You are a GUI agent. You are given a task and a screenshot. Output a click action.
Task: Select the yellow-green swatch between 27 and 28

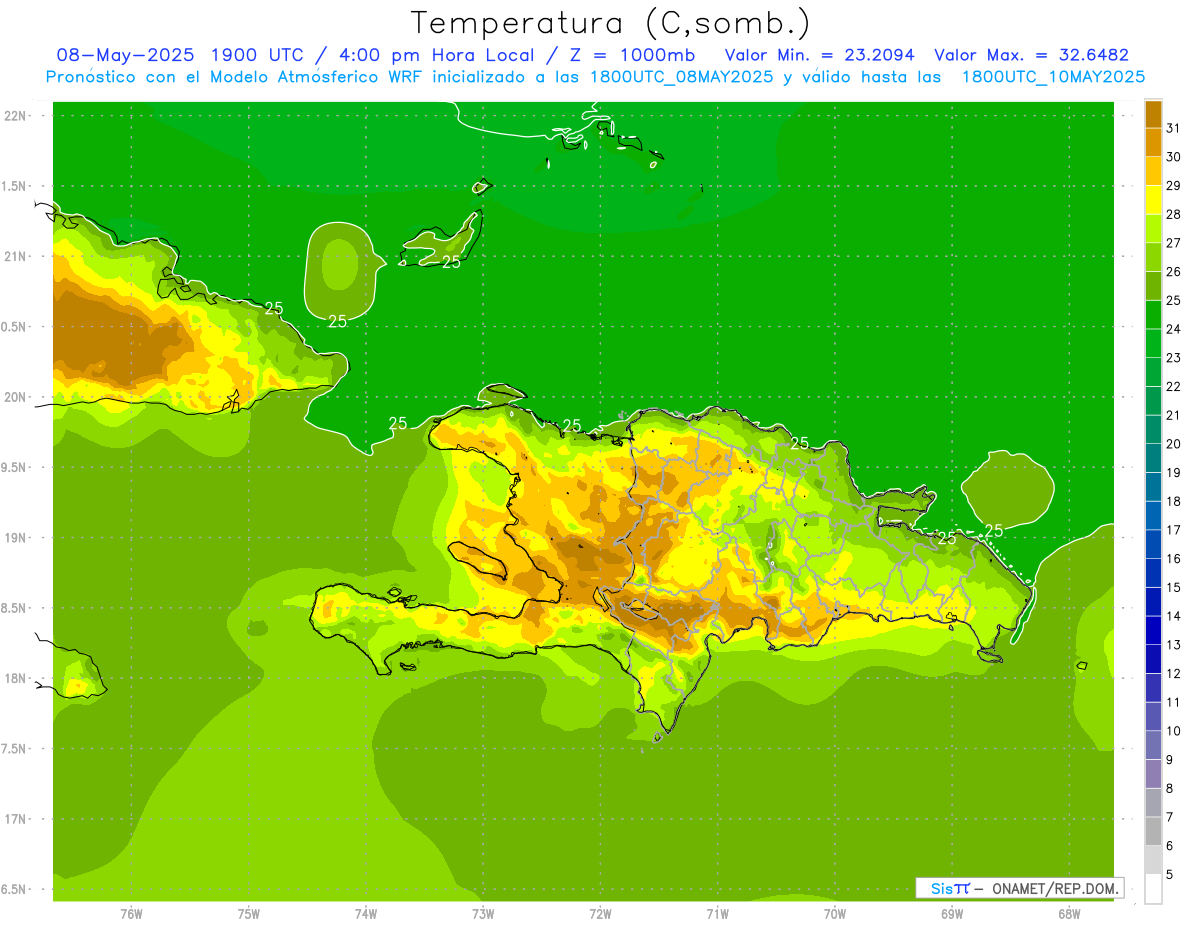[x=1153, y=228]
